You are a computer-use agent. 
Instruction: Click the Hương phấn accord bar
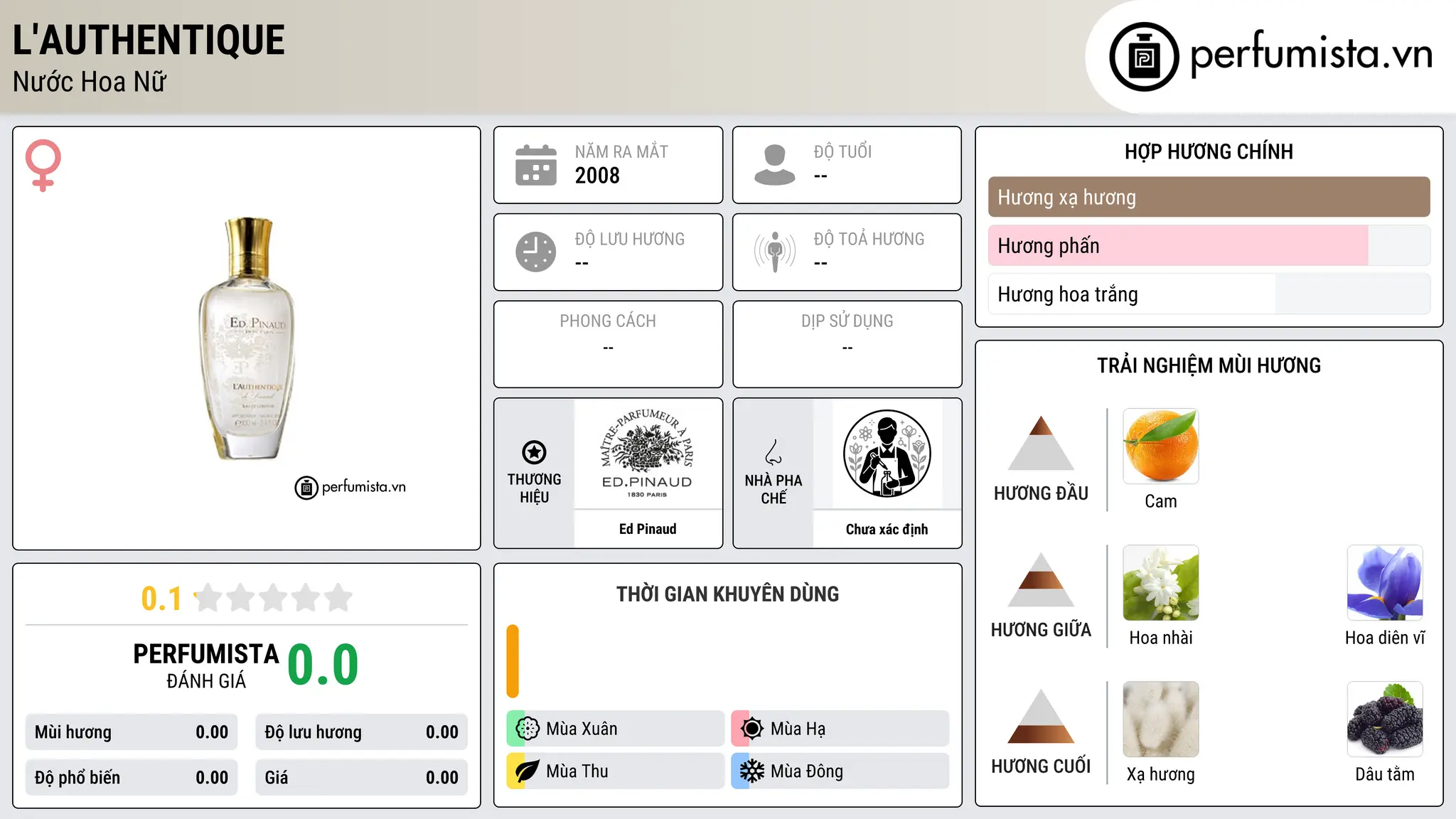1209,245
